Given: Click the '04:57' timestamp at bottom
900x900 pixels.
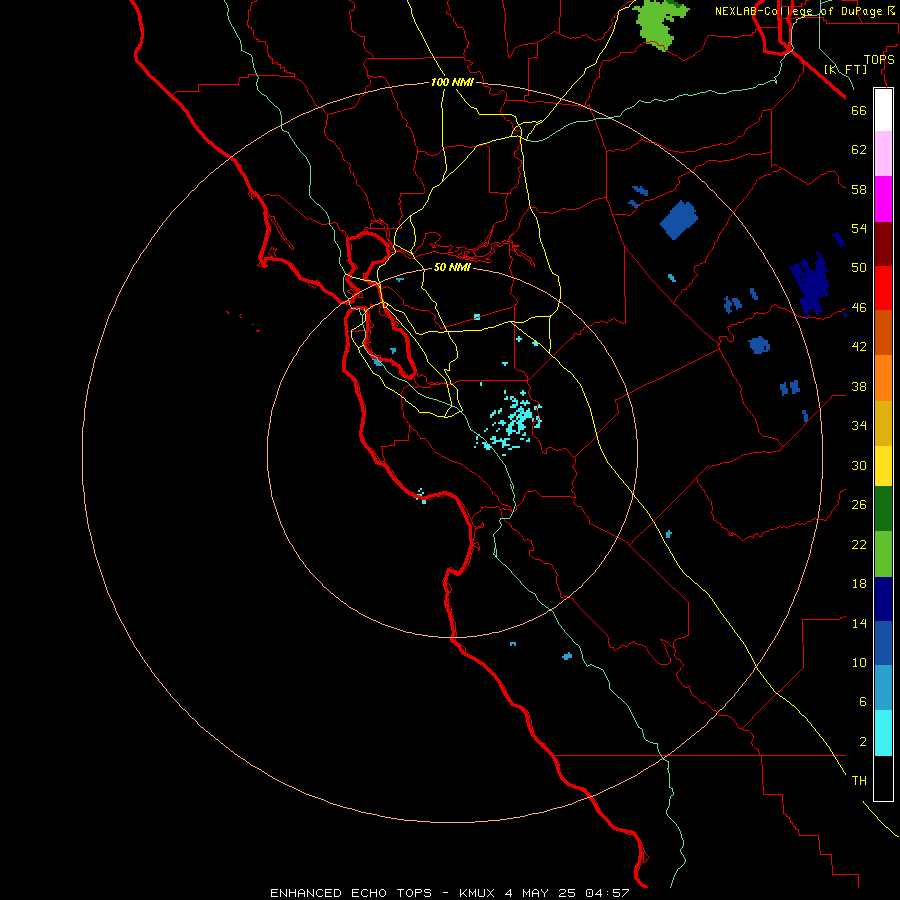Looking at the screenshot, I should 607,893.
